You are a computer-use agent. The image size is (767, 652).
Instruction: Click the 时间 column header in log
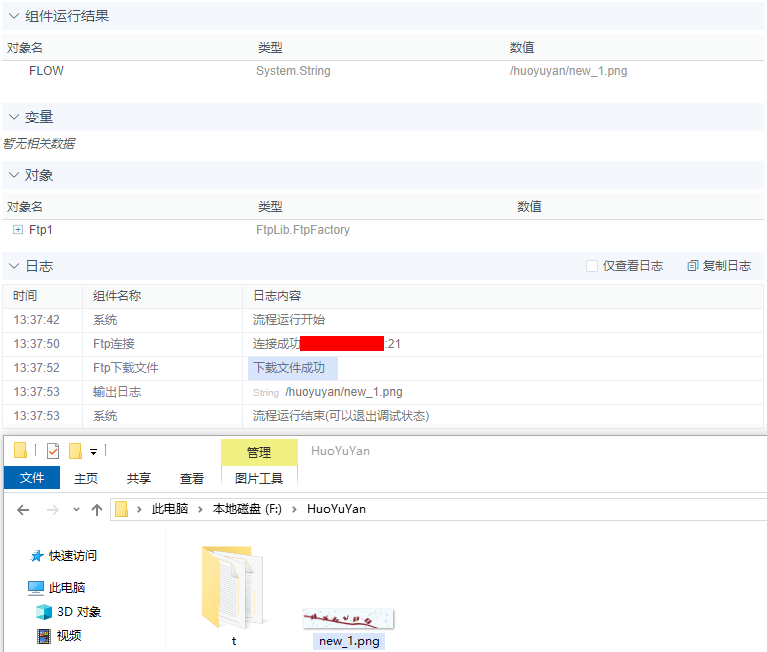click(x=25, y=295)
